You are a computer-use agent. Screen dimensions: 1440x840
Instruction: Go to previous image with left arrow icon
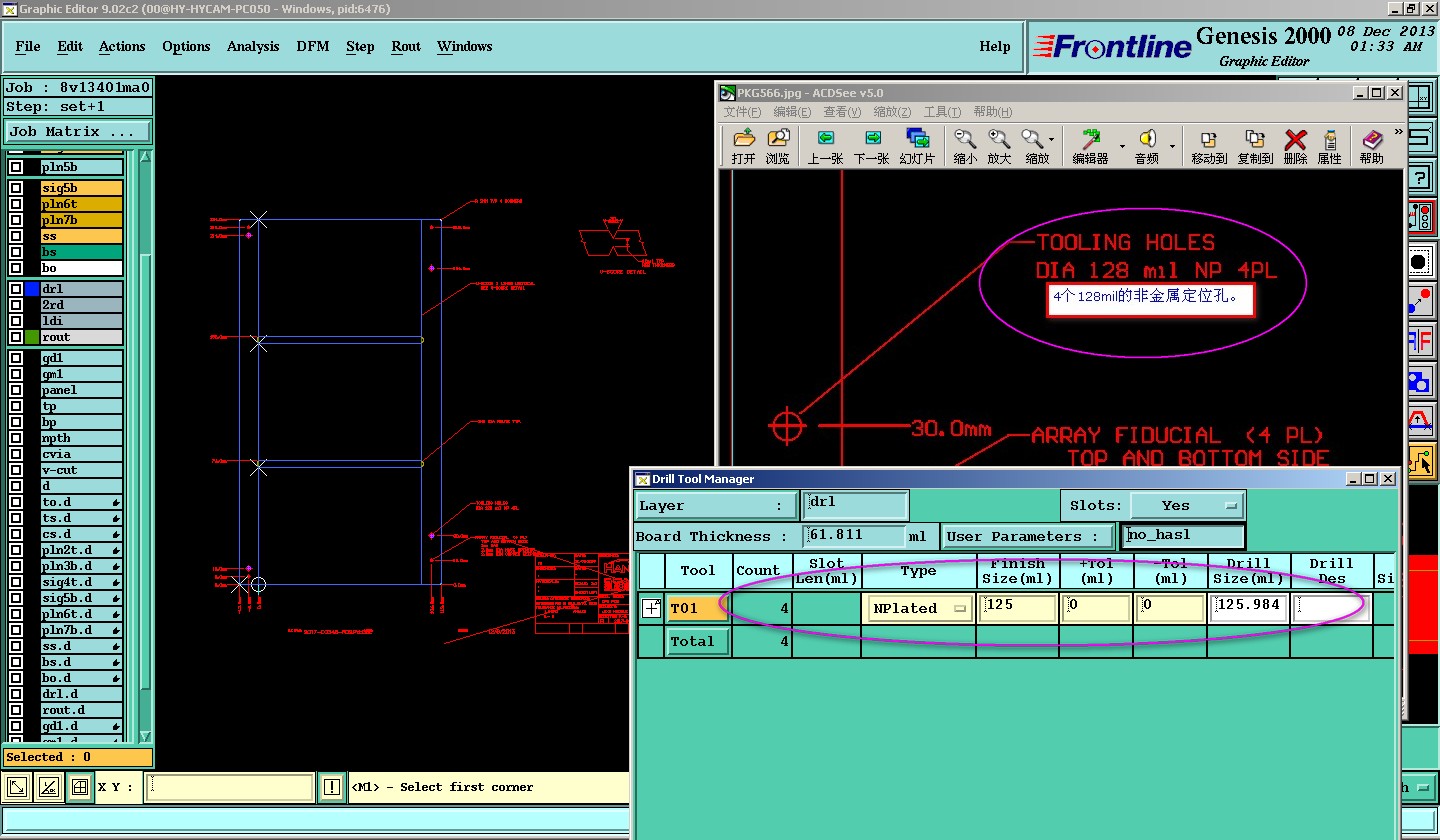point(825,138)
